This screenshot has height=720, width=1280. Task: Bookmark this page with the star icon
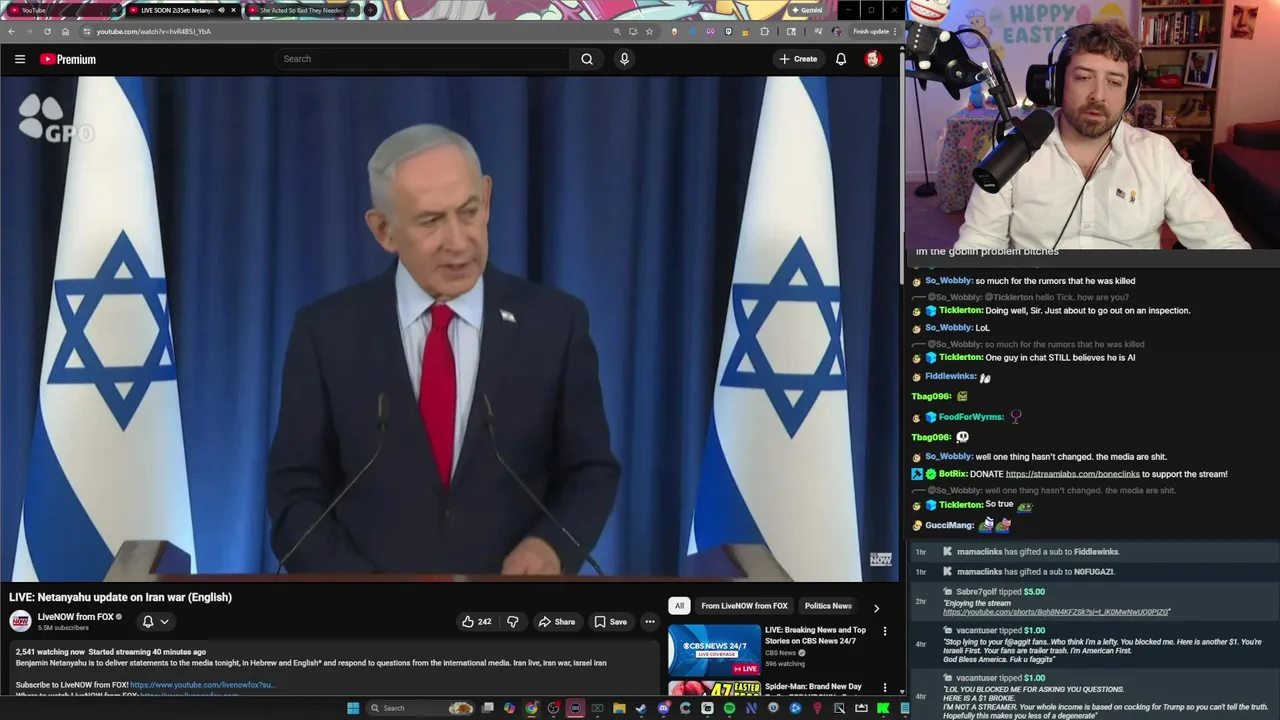click(x=649, y=31)
